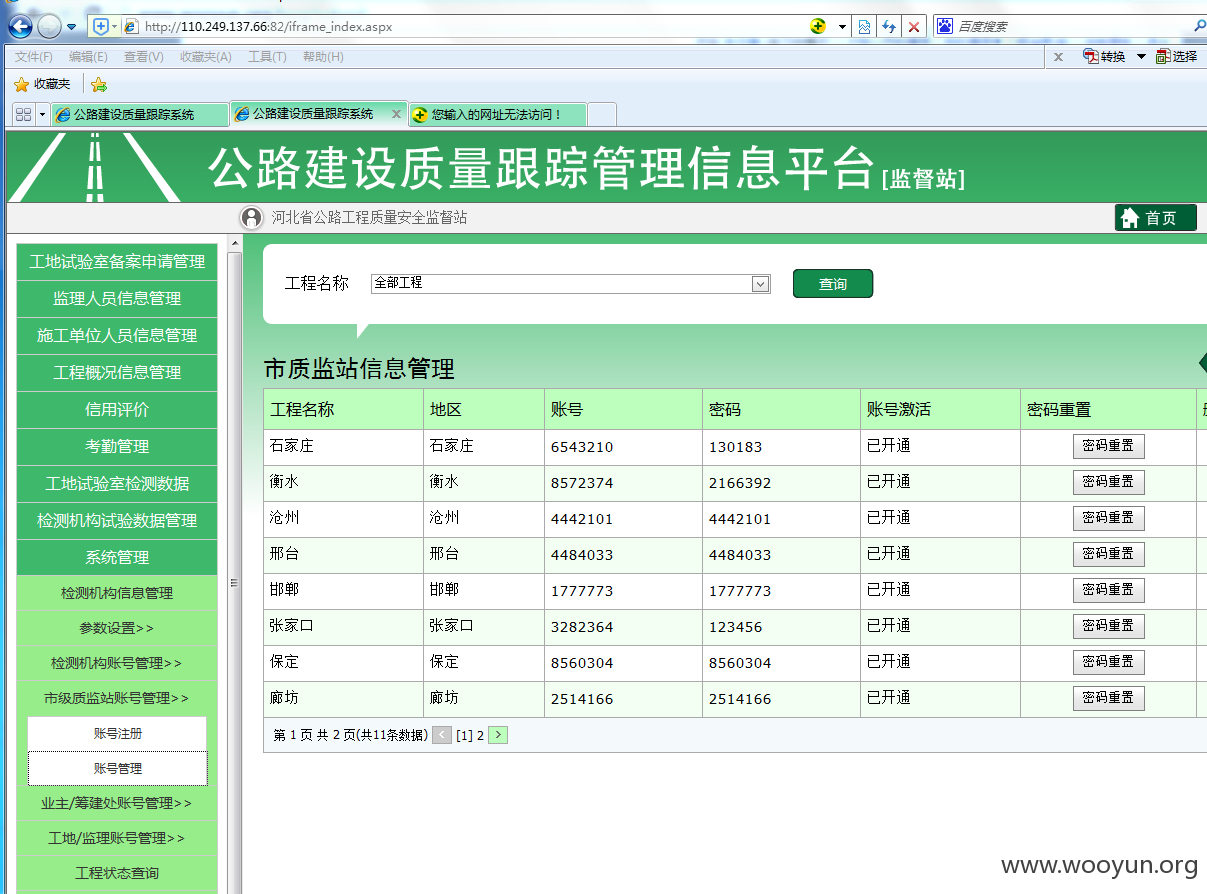This screenshot has height=894, width=1207.
Task: Click the browser back arrow button
Action: [19, 27]
